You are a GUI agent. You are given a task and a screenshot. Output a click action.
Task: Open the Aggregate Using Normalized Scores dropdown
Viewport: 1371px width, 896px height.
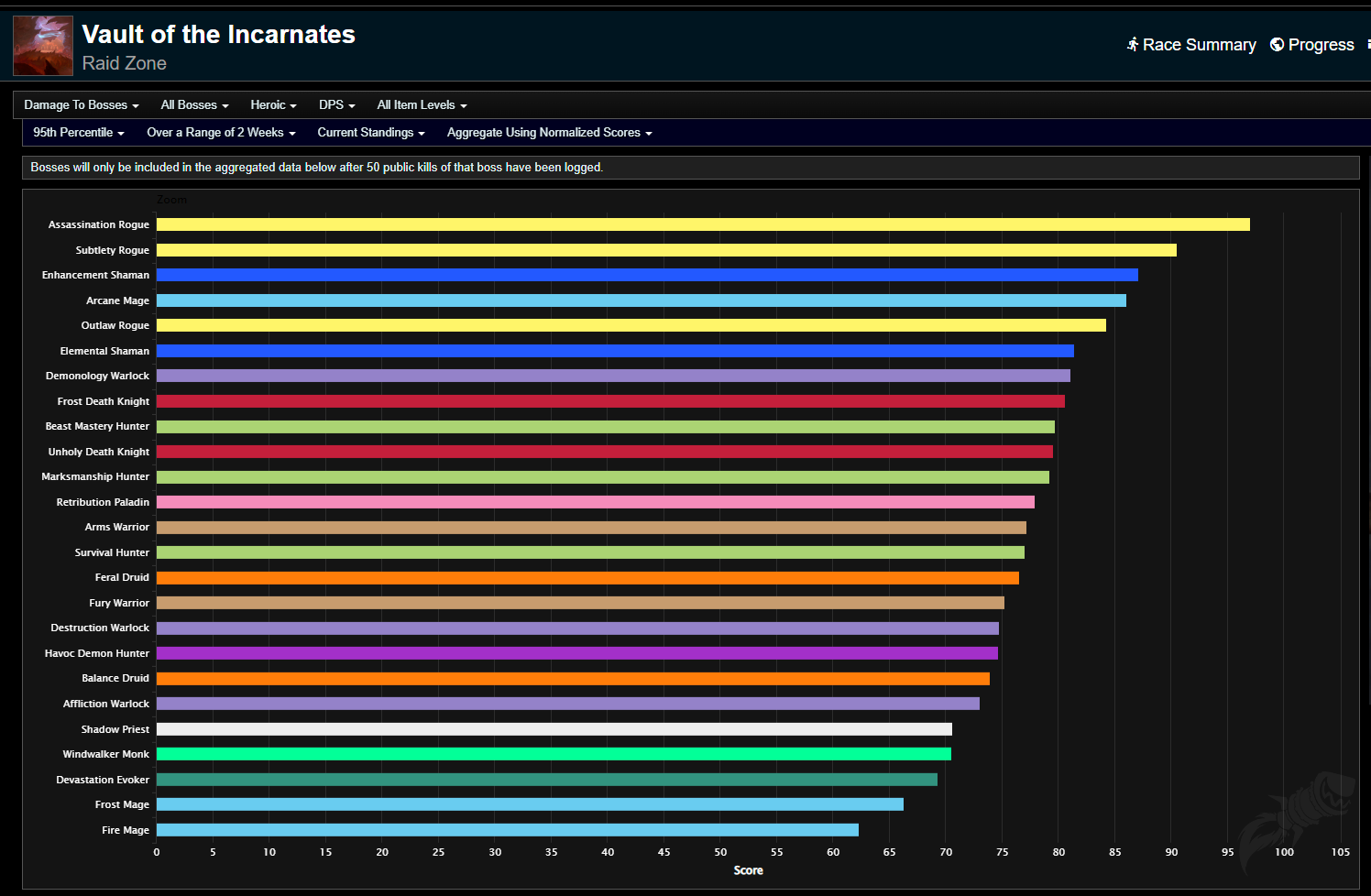click(x=548, y=133)
